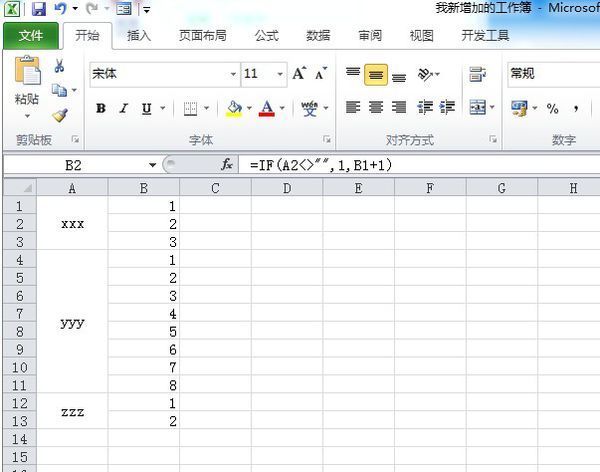Click the Save icon in quick access toolbar

[39, 9]
